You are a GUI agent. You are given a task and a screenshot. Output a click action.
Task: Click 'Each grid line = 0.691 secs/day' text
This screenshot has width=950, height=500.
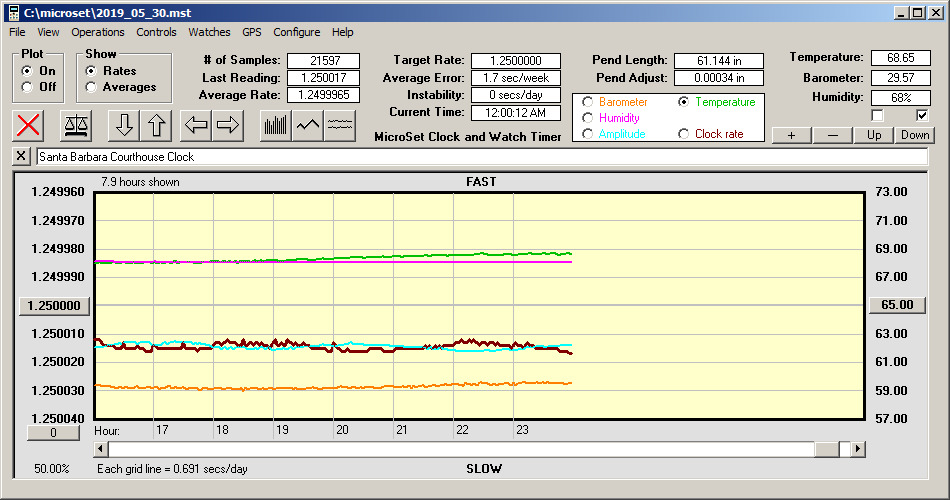tap(172, 468)
